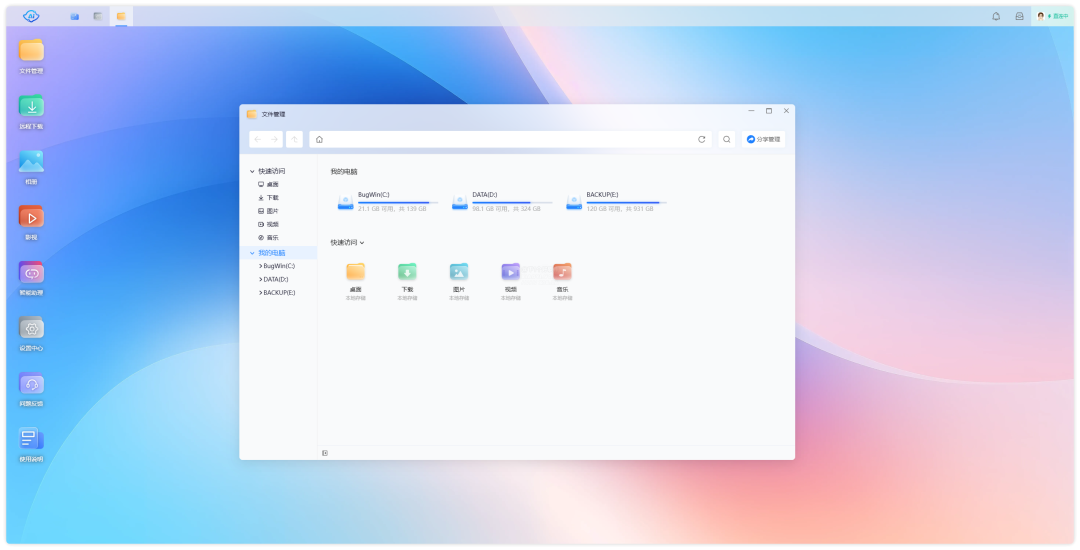Expand BACKUP(E:) in the sidebar tree
The image size is (1080, 550).
260,293
